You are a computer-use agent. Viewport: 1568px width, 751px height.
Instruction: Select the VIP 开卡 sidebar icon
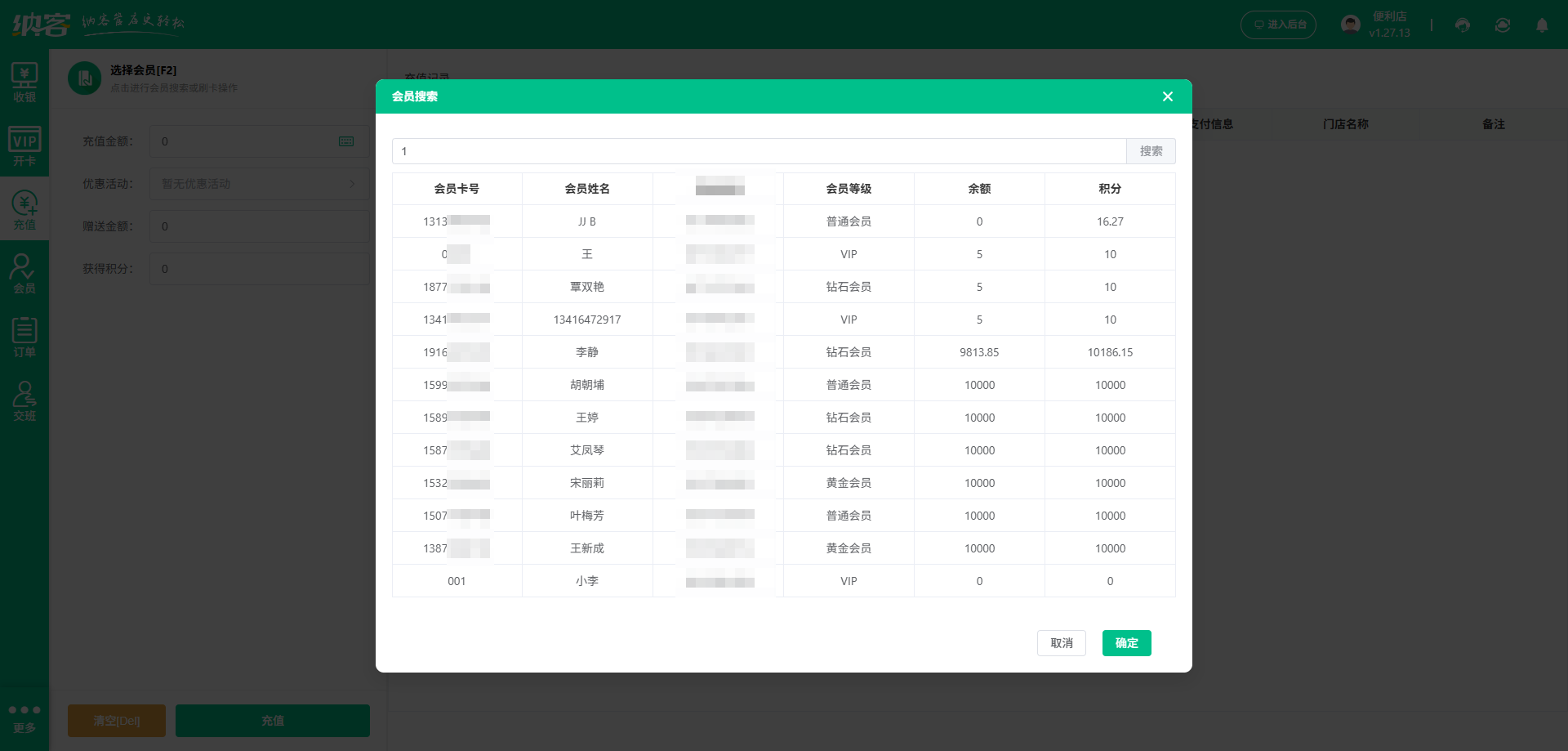pyautogui.click(x=24, y=146)
